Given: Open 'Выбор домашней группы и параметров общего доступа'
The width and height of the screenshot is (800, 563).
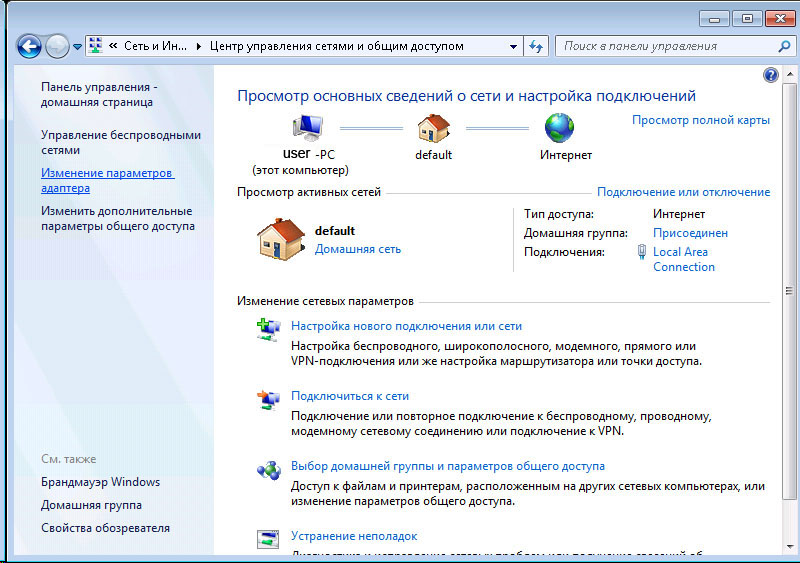Looking at the screenshot, I should [448, 466].
